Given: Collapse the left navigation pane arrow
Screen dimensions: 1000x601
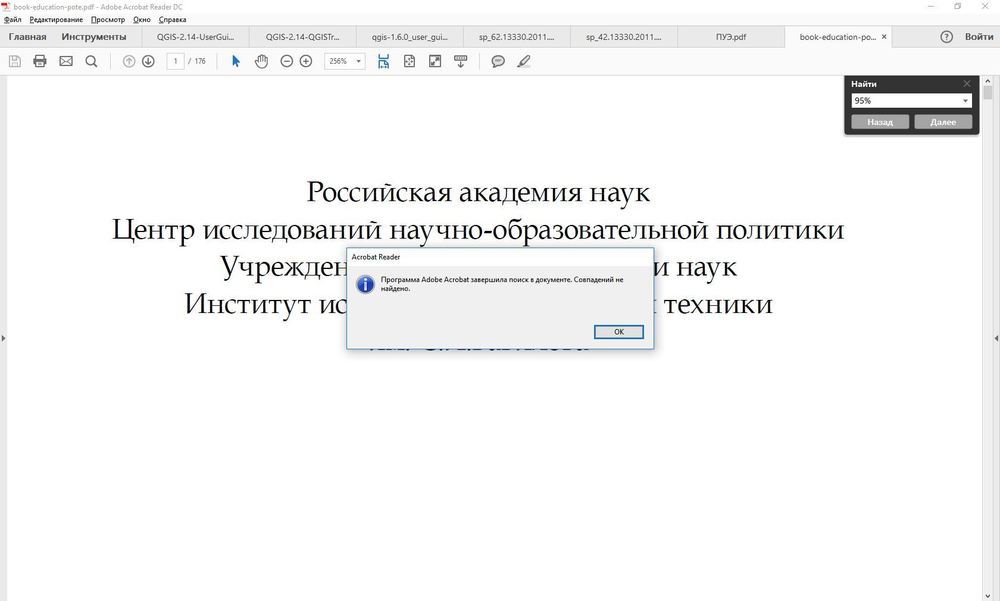Looking at the screenshot, I should point(4,339).
